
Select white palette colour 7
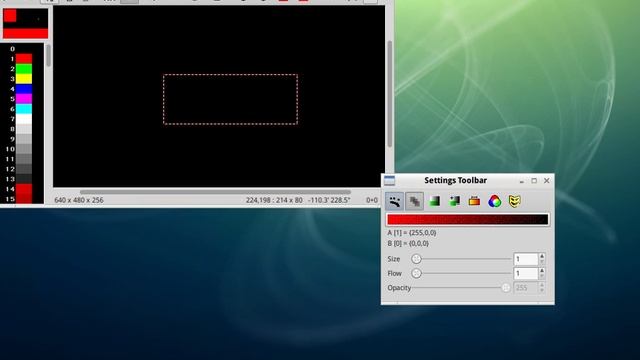click(x=24, y=119)
